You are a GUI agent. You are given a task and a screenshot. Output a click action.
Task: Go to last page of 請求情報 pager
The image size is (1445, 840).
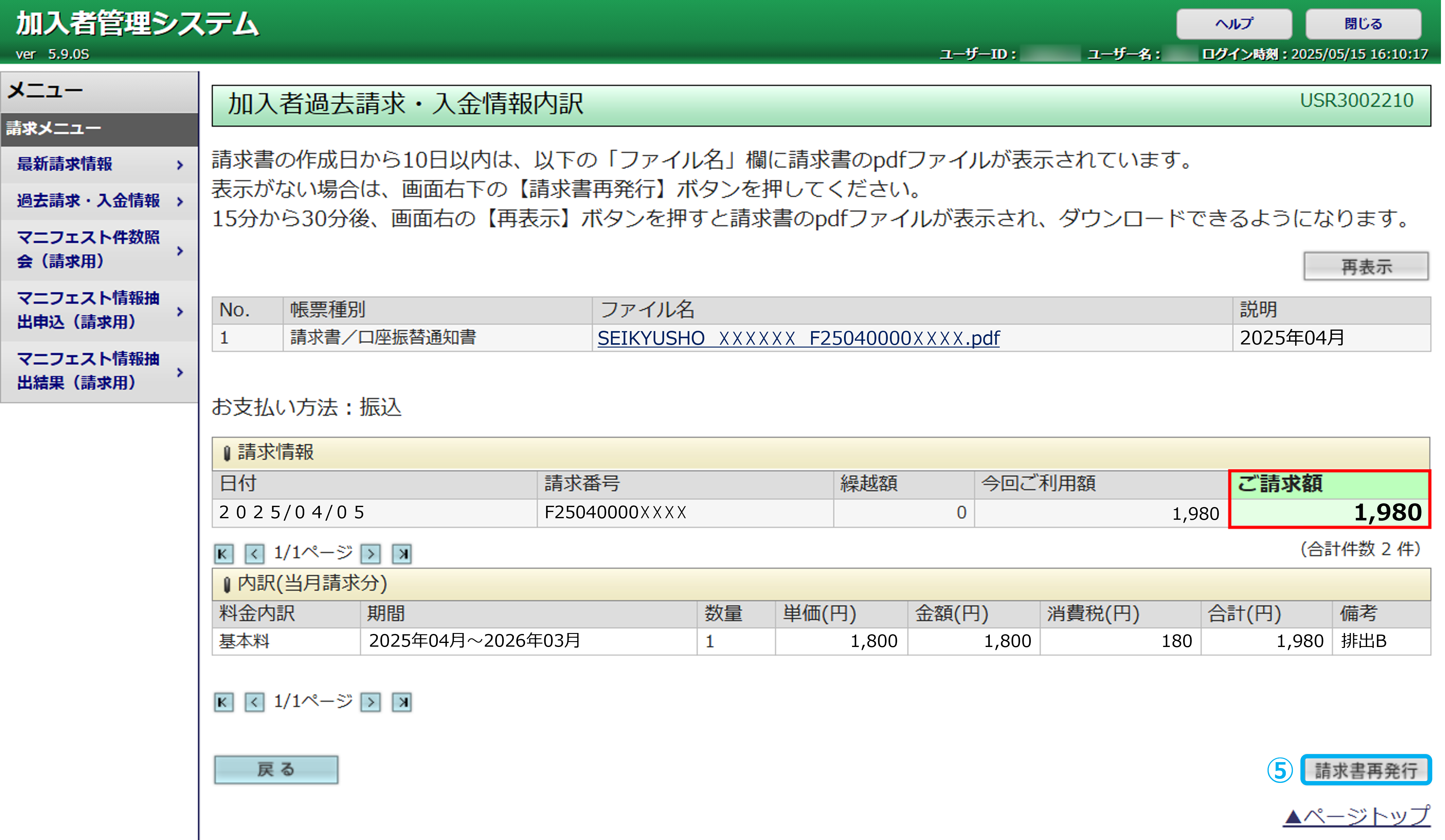[402, 553]
